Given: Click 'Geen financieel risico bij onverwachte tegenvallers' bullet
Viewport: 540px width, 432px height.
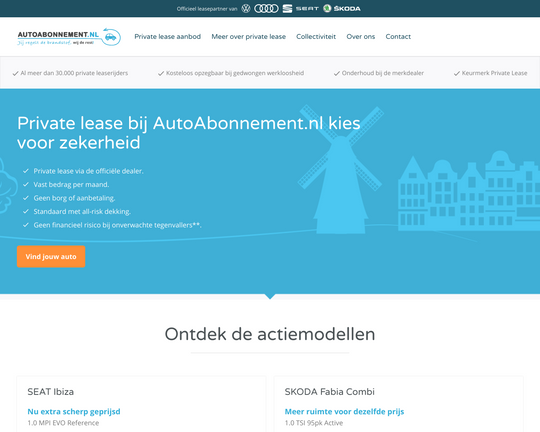Looking at the screenshot, I should point(117,225).
